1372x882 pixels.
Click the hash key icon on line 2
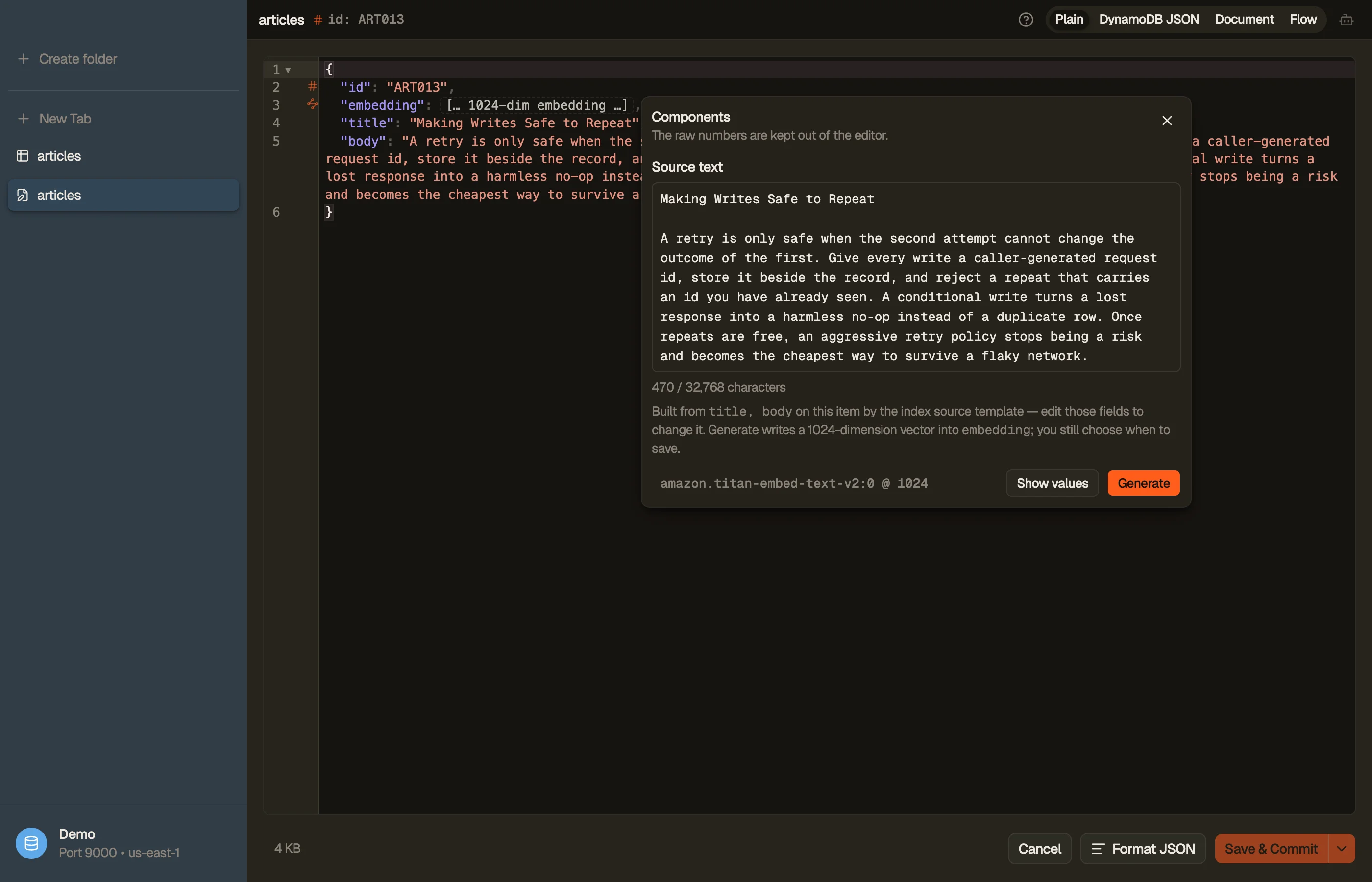click(312, 86)
